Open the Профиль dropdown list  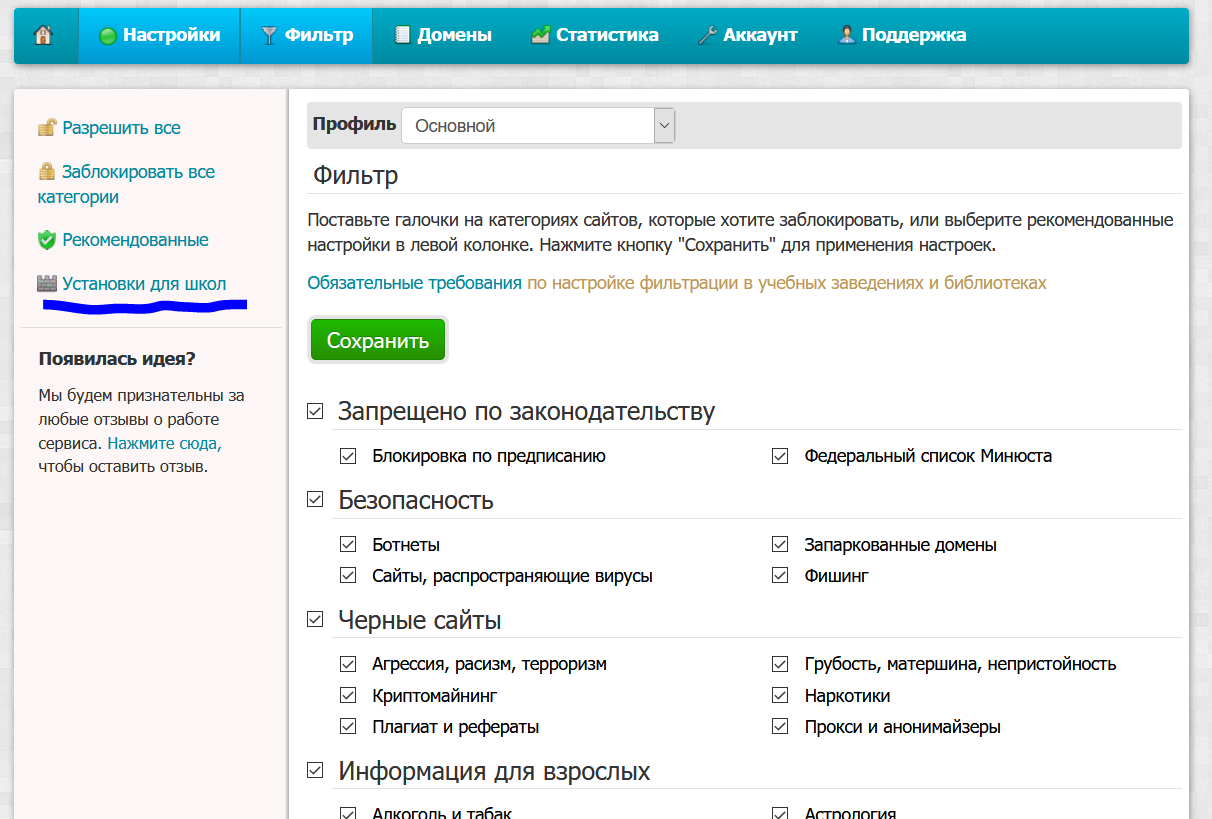[538, 126]
